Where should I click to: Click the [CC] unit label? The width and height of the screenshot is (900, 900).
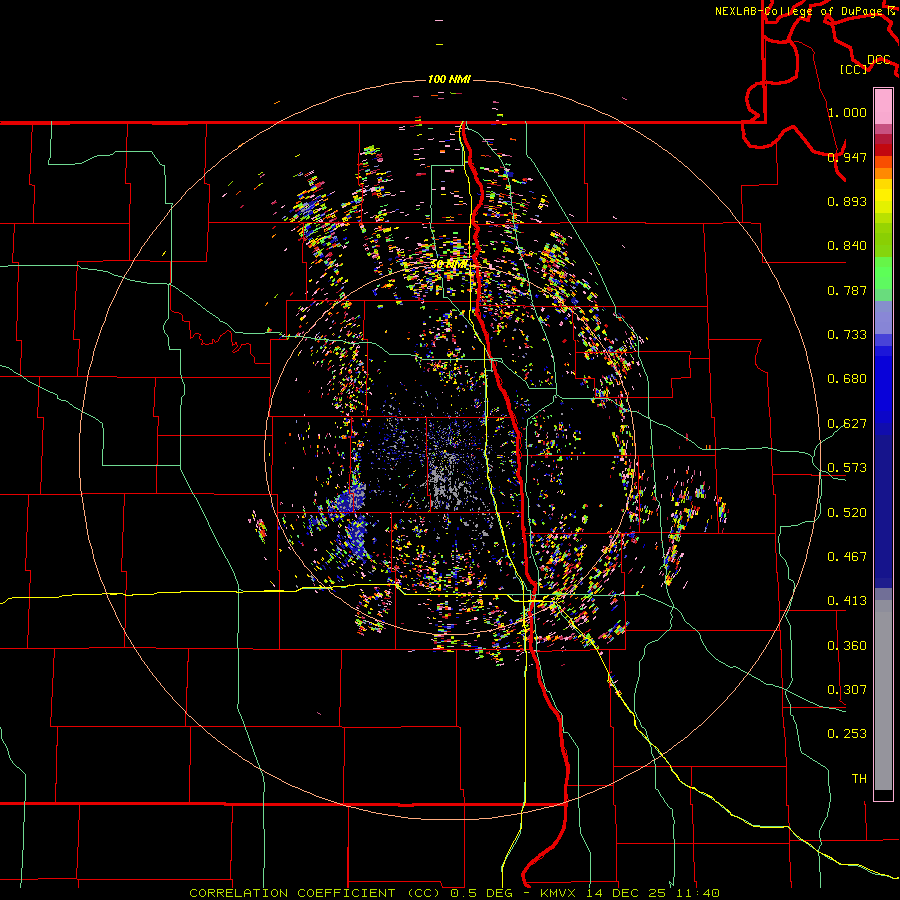854,69
